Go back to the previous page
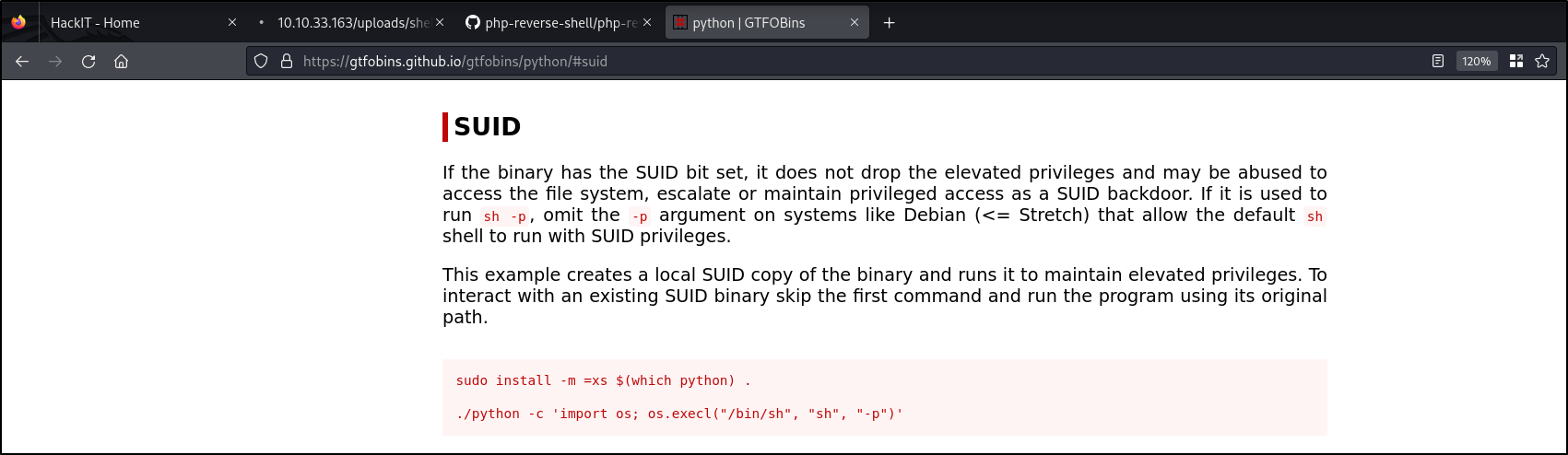Image resolution: width=1568 pixels, height=455 pixels. click(22, 62)
